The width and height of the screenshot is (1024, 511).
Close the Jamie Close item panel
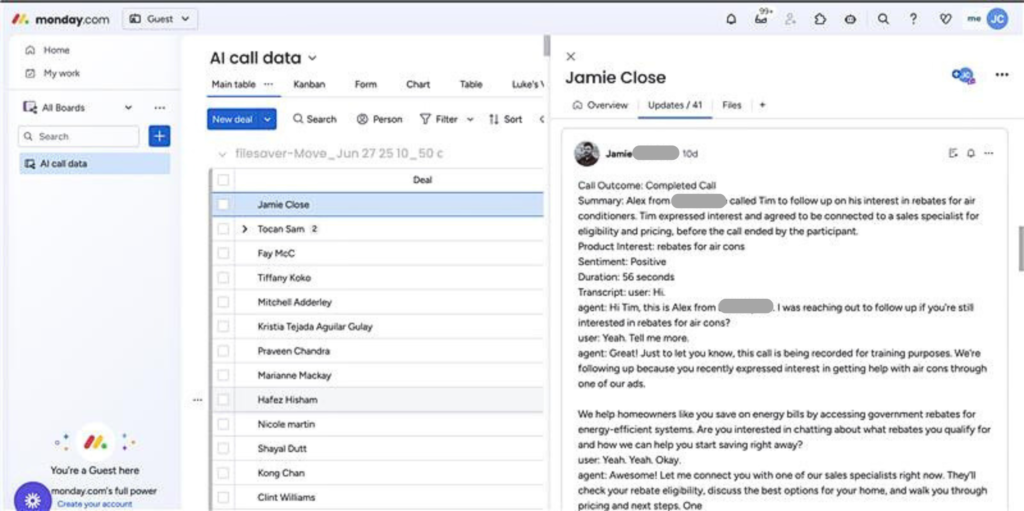click(571, 57)
